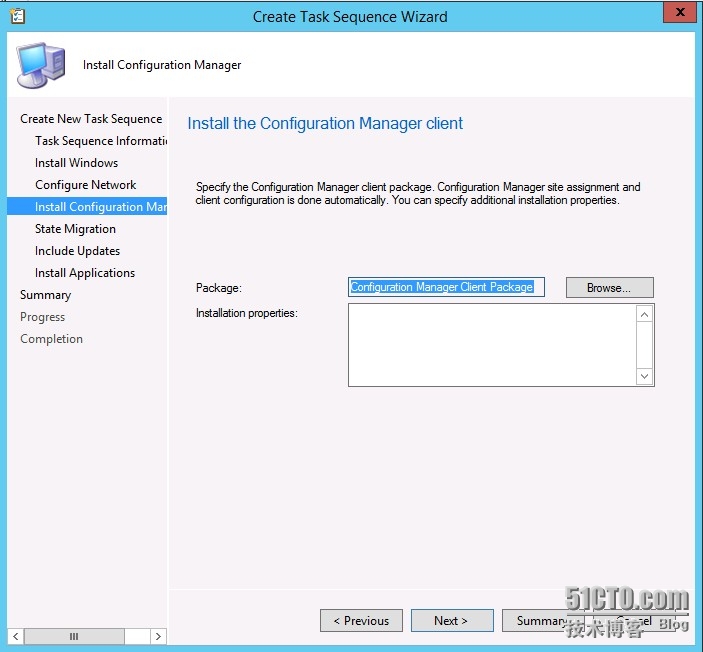Go back with the Previous button

[361, 621]
